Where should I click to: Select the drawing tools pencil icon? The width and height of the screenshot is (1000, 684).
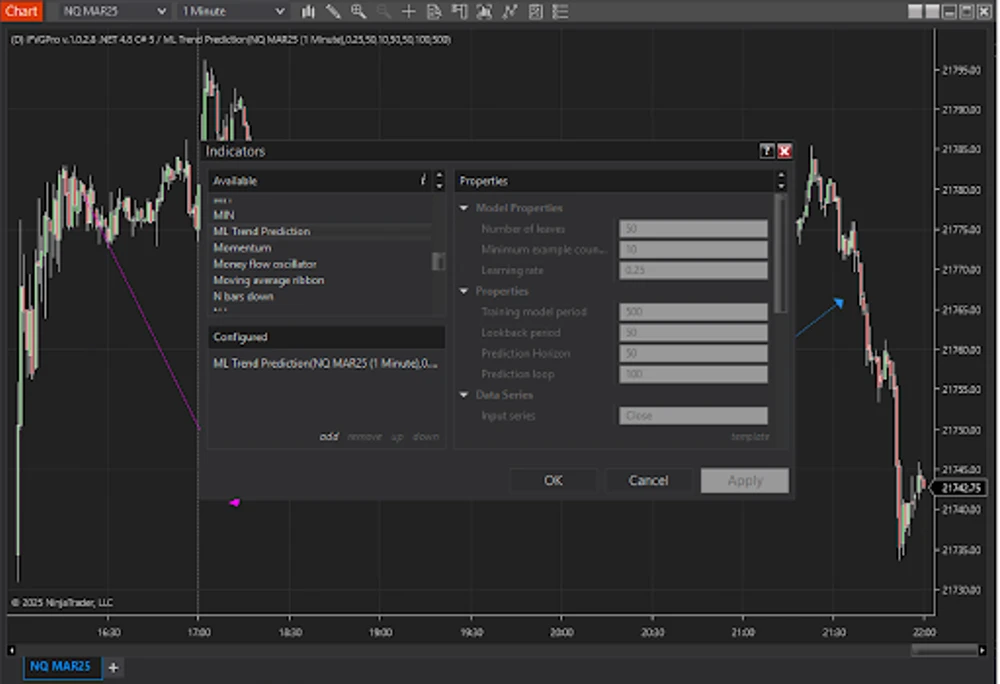pyautogui.click(x=333, y=11)
